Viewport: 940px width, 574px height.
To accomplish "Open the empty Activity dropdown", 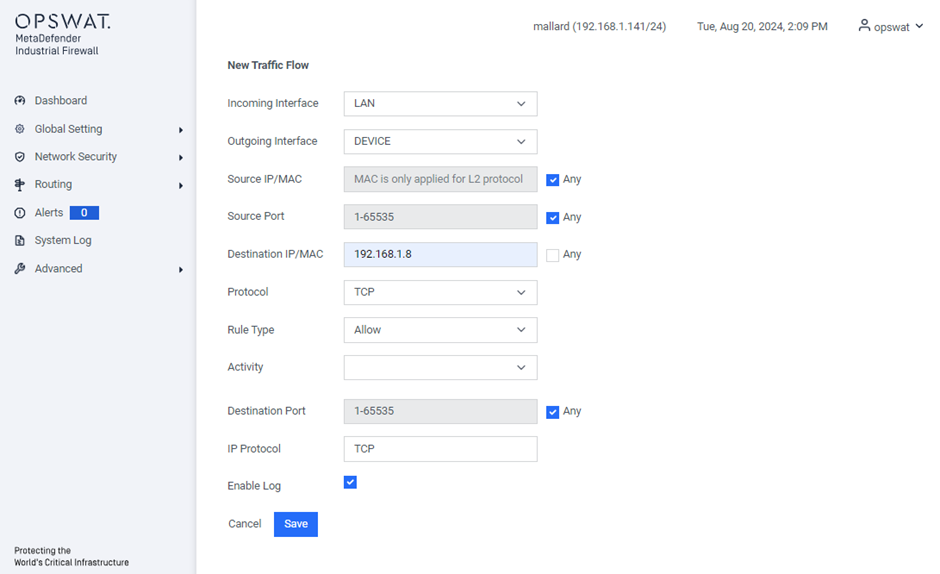I will pos(441,368).
